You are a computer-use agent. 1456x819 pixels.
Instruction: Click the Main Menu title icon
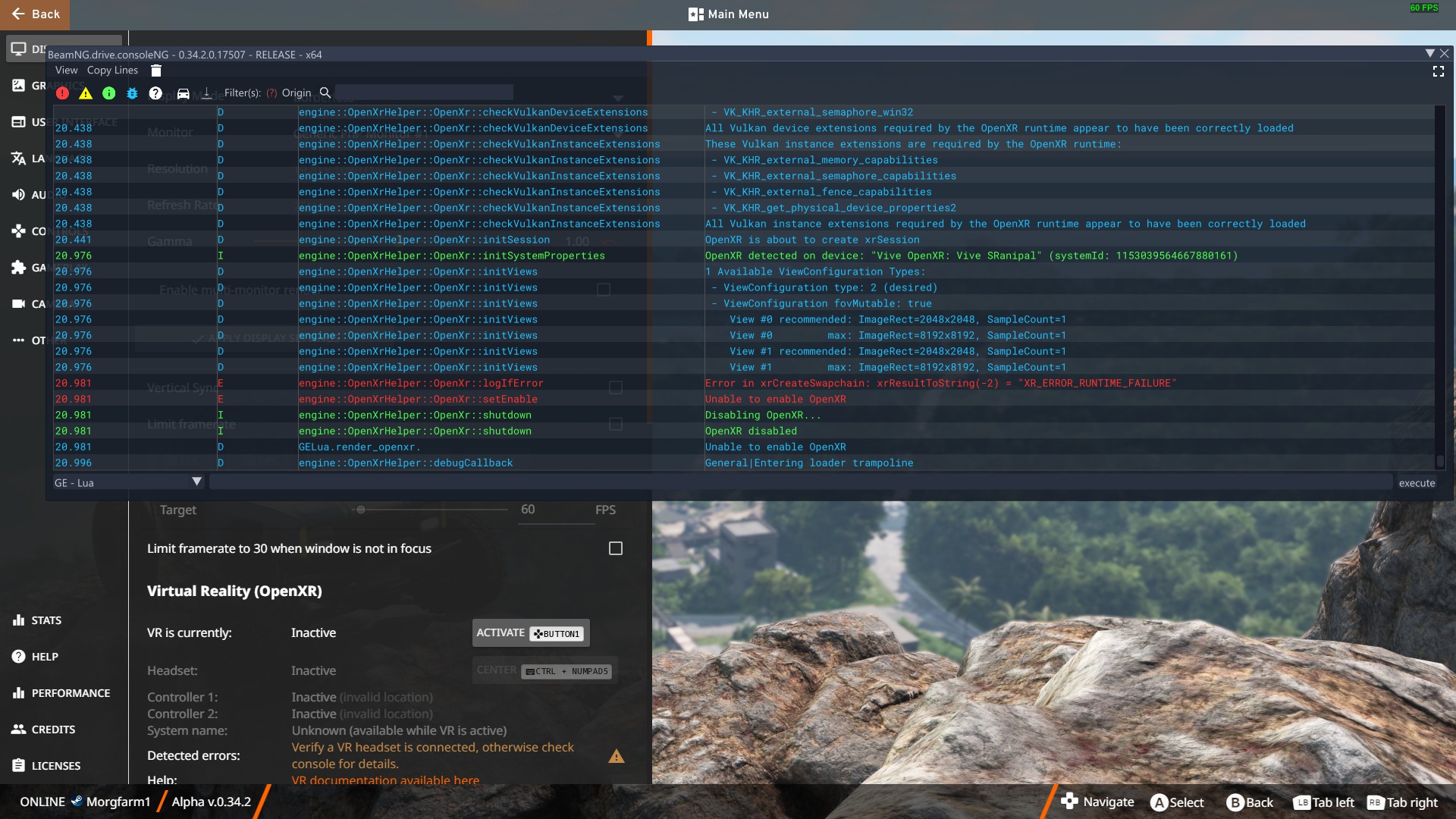695,14
